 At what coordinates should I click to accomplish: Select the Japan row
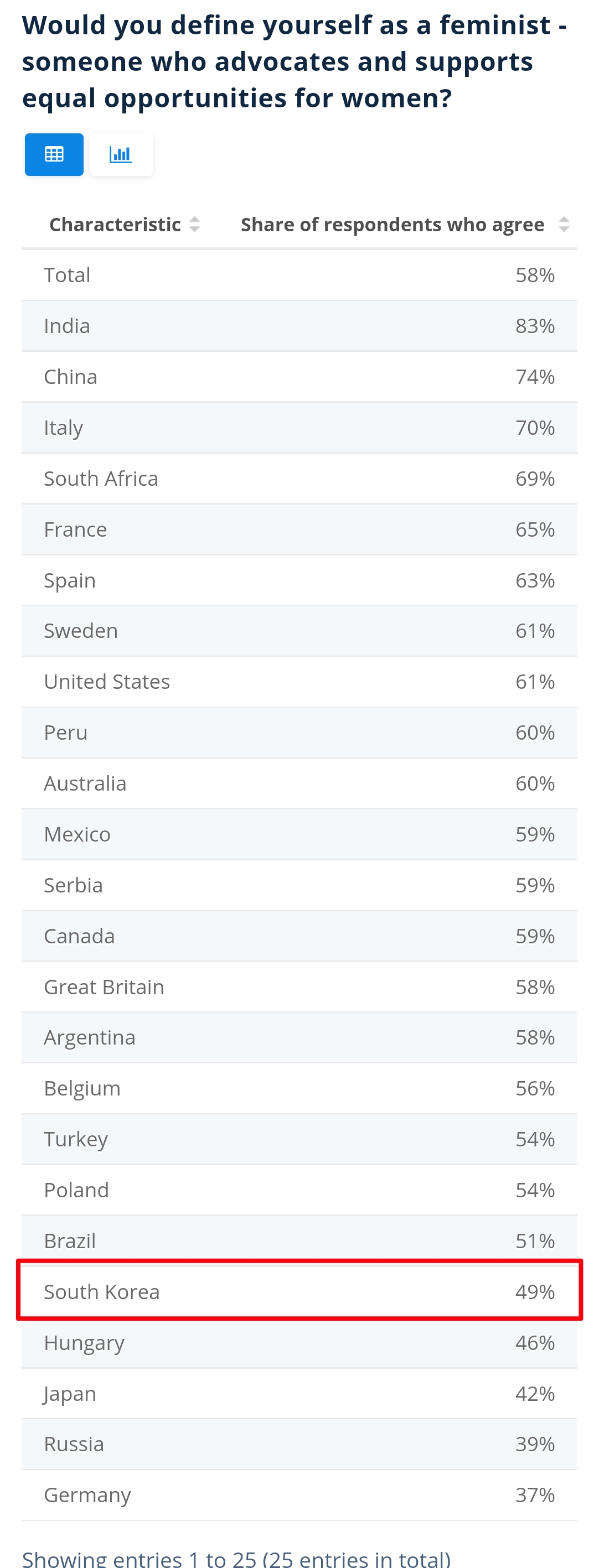click(298, 1393)
